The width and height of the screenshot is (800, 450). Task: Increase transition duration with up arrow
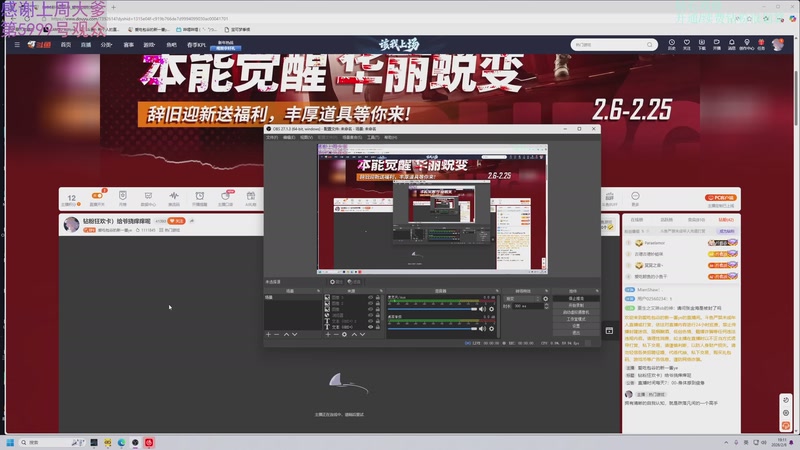coord(546,305)
